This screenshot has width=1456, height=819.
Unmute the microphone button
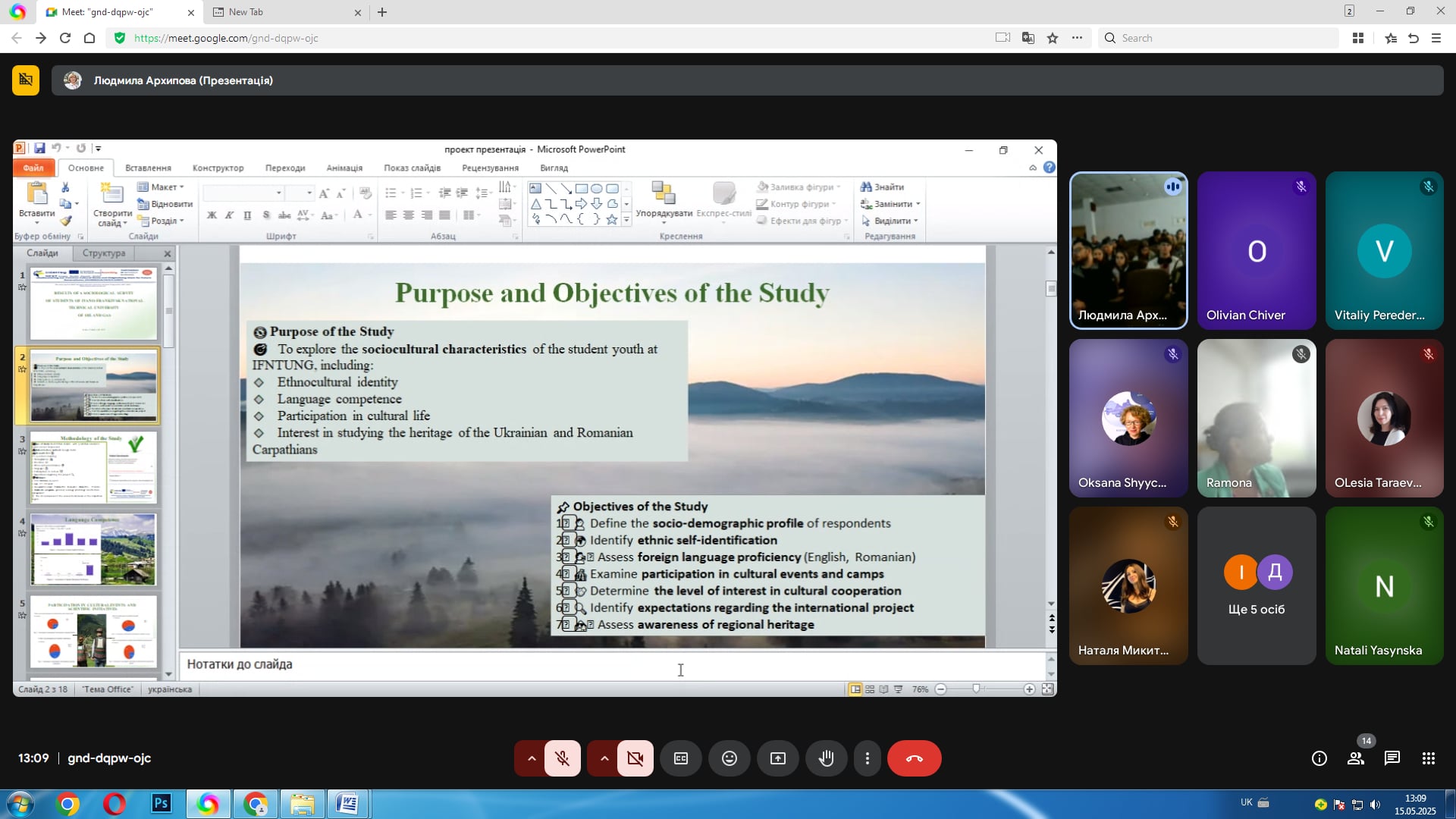562,758
